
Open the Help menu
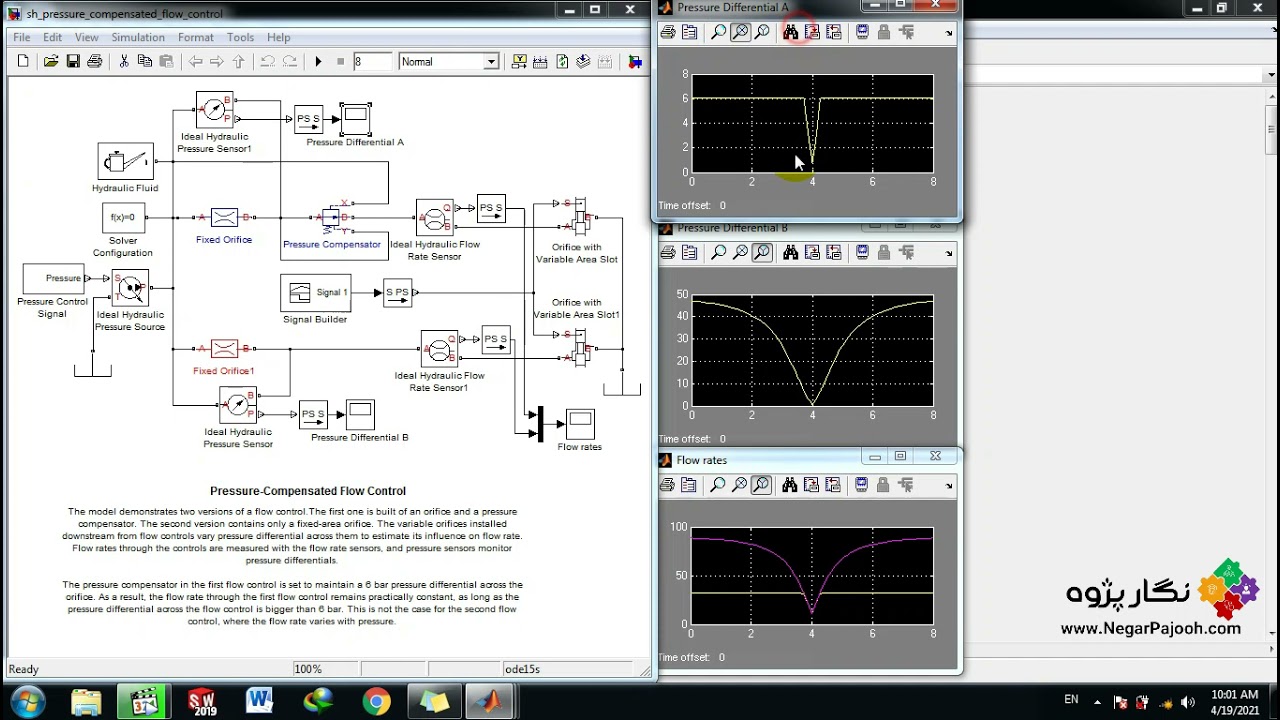pyautogui.click(x=279, y=38)
